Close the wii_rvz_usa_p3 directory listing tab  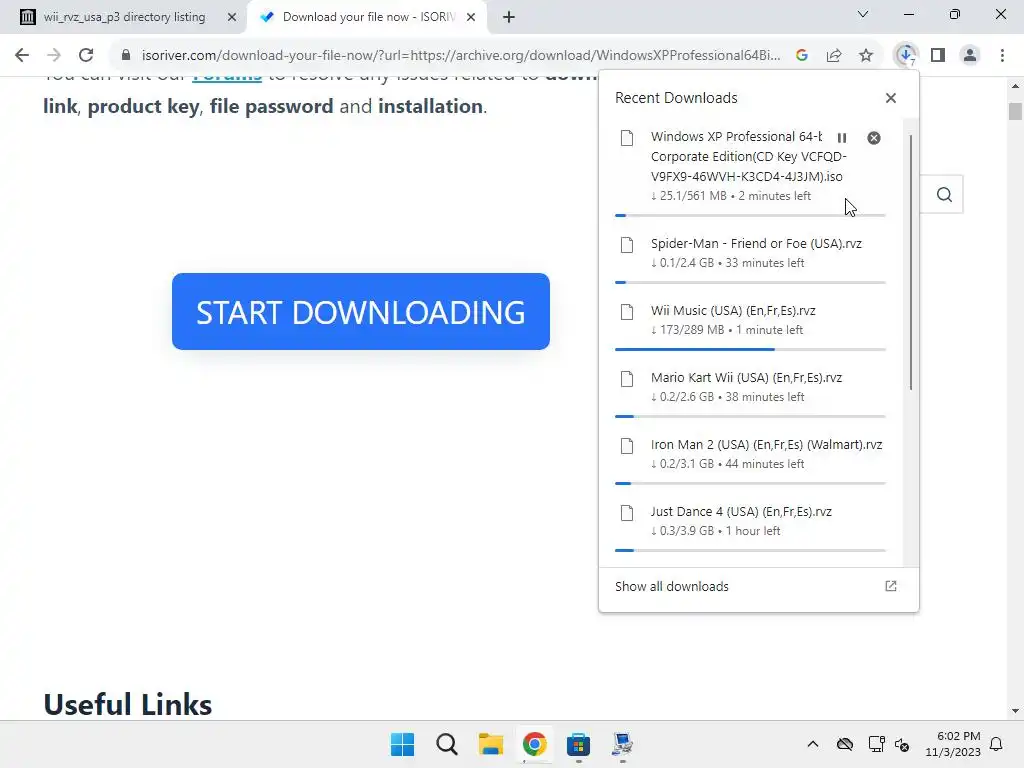pyautogui.click(x=232, y=17)
